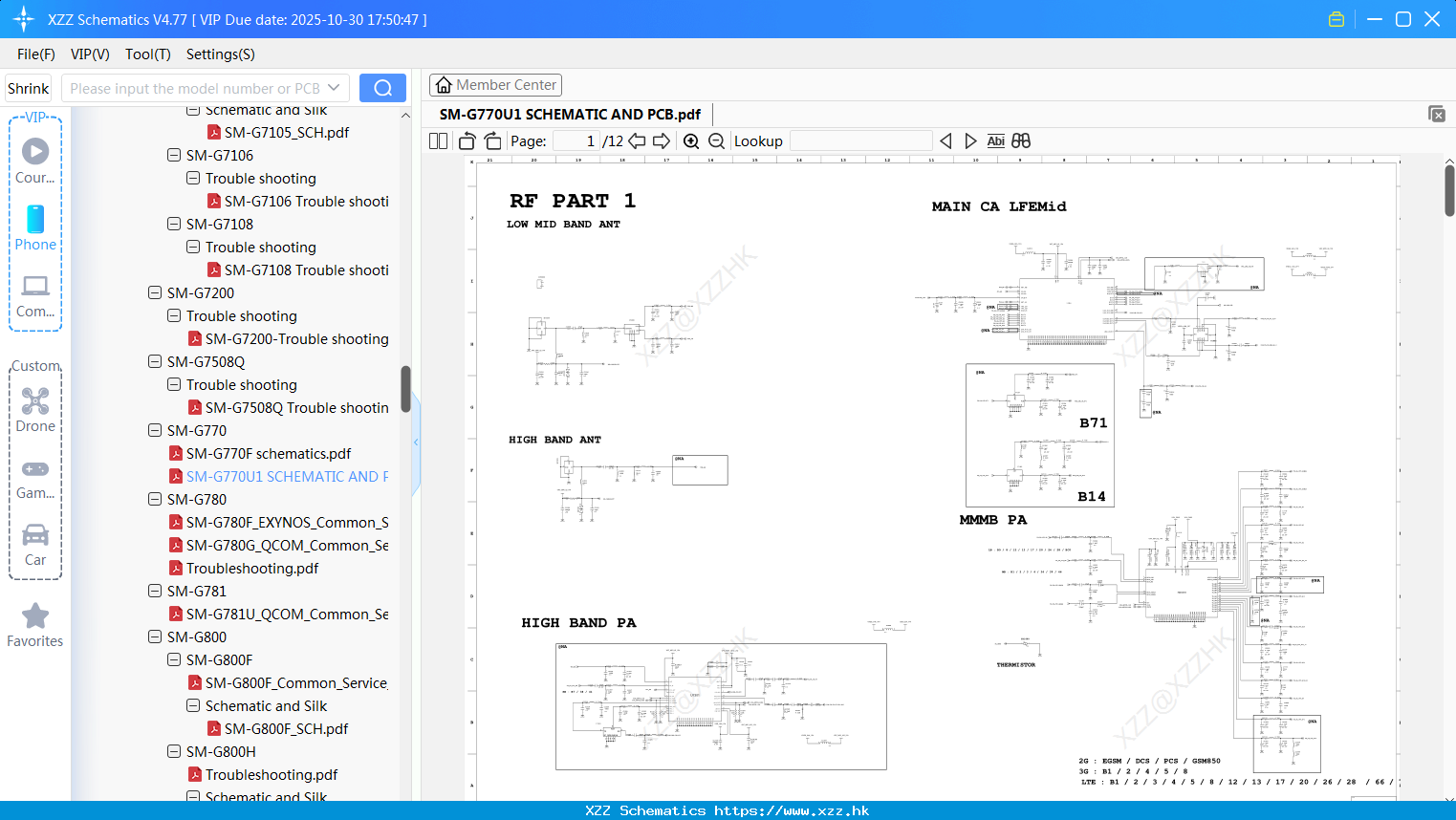Click the panel collapse handle beside the tree
1456x820 pixels.
point(416,442)
